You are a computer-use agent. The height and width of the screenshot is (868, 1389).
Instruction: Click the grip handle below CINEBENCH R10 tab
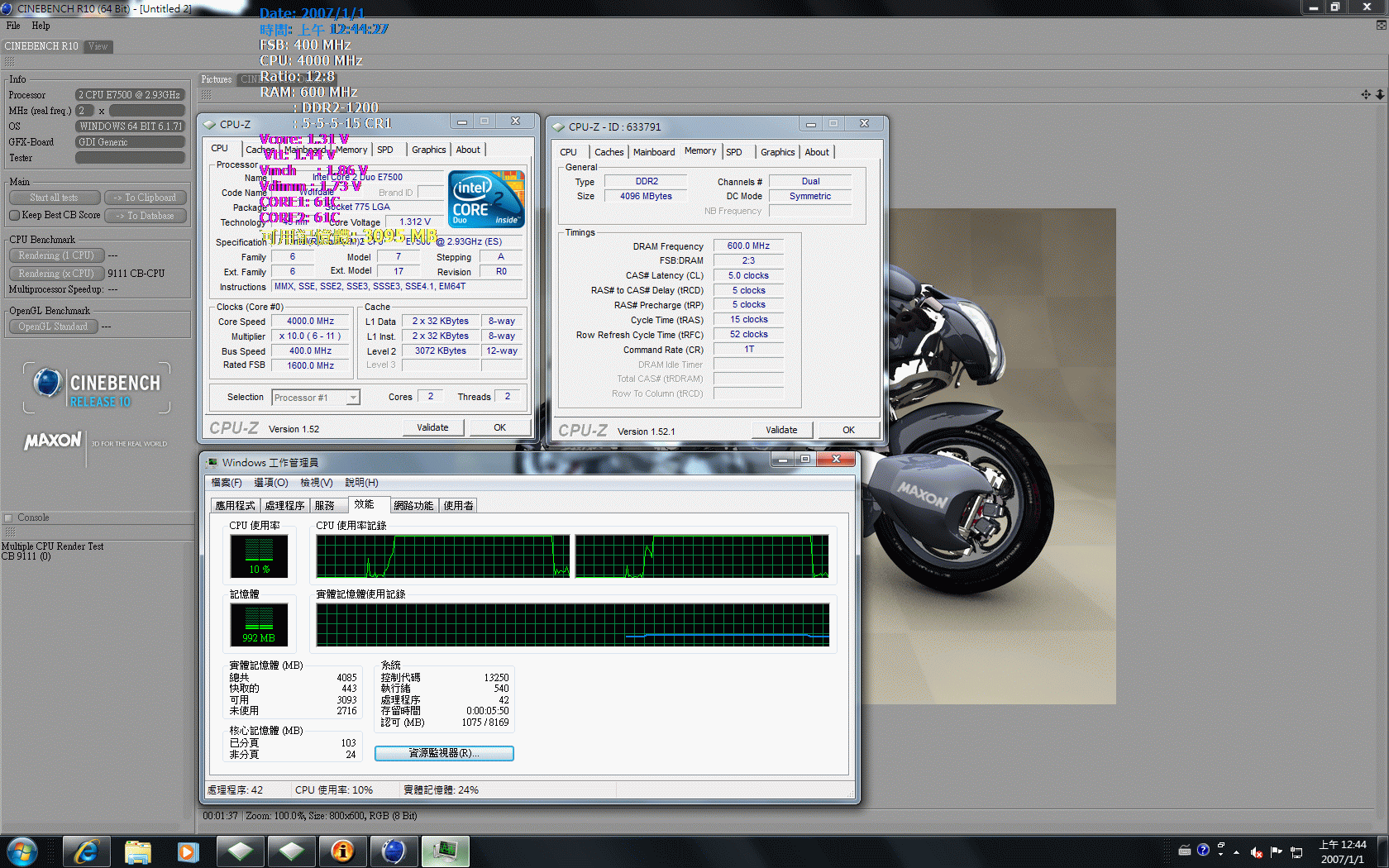[x=10, y=62]
